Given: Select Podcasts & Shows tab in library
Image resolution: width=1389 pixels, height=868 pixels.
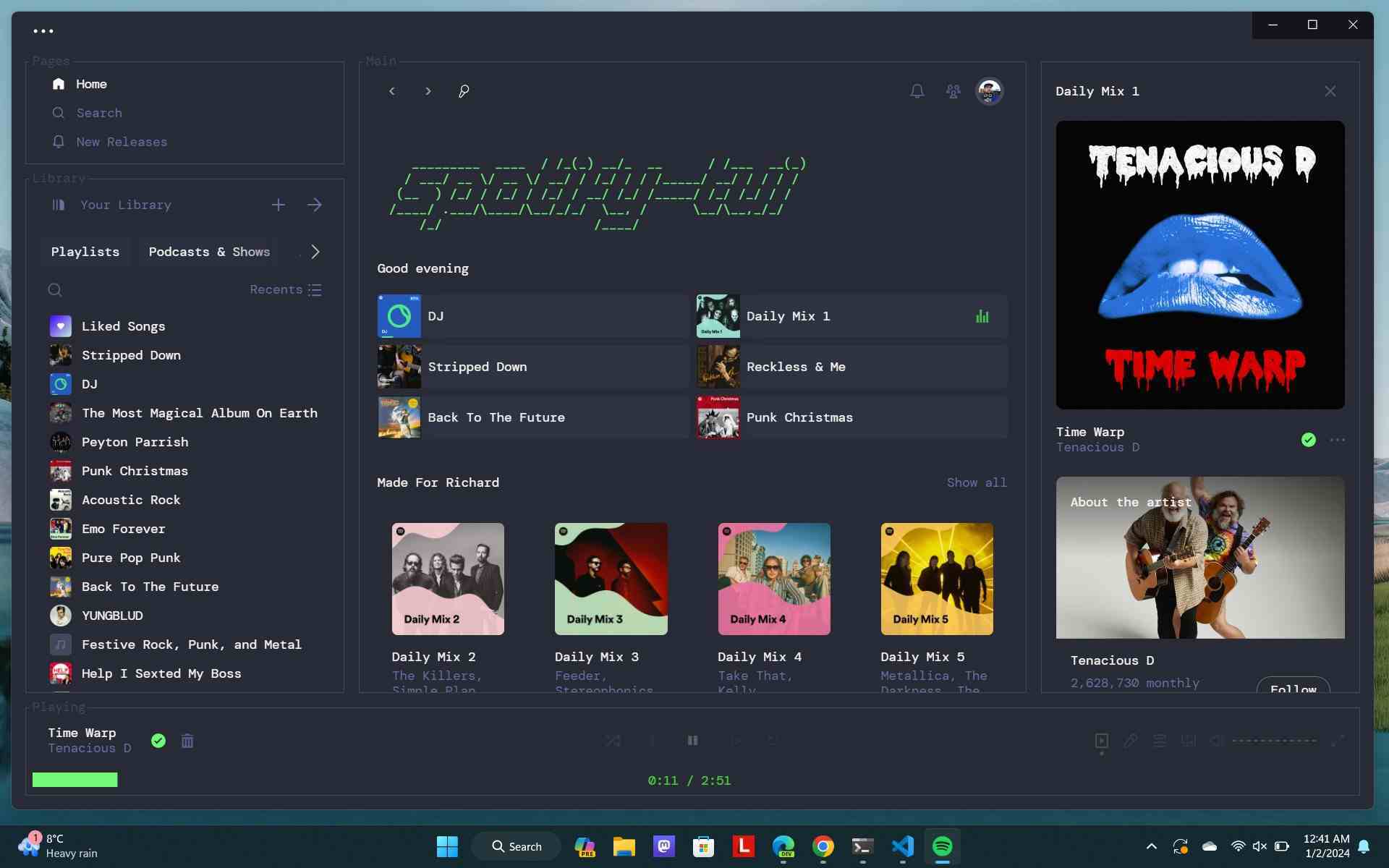Looking at the screenshot, I should 209,251.
